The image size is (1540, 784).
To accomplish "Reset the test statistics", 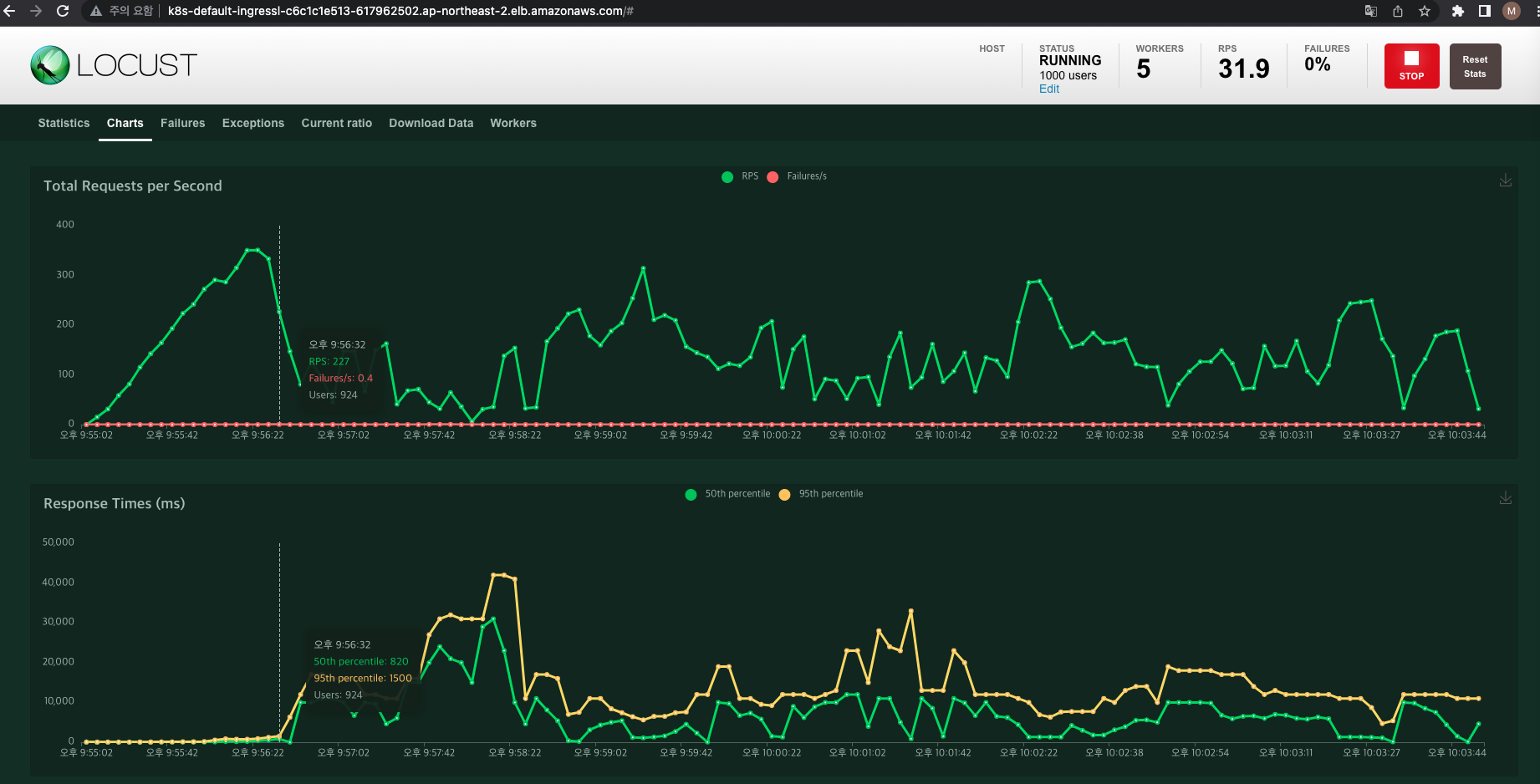I will (1476, 66).
